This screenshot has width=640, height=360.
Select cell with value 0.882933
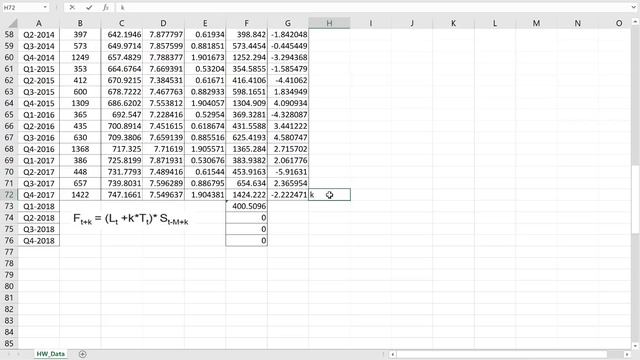205,92
